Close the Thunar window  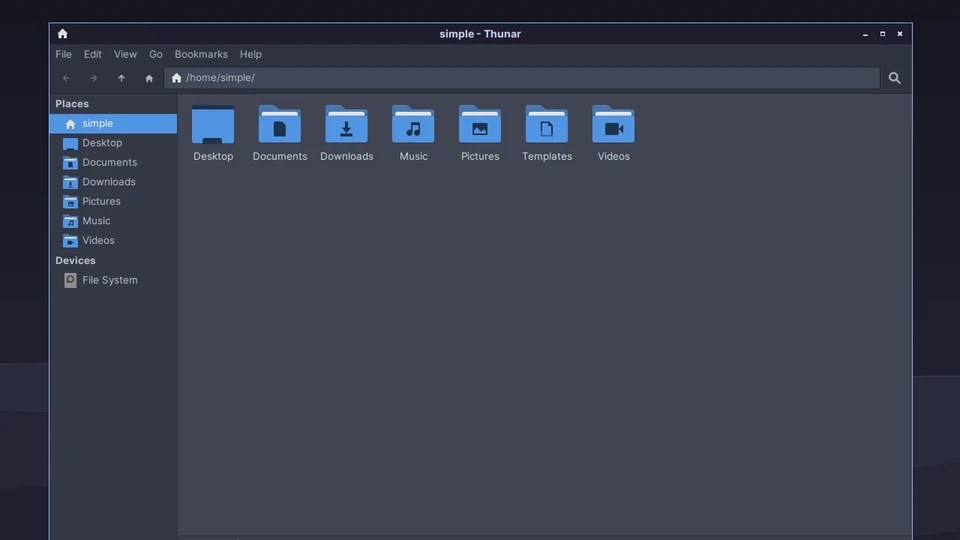click(899, 34)
